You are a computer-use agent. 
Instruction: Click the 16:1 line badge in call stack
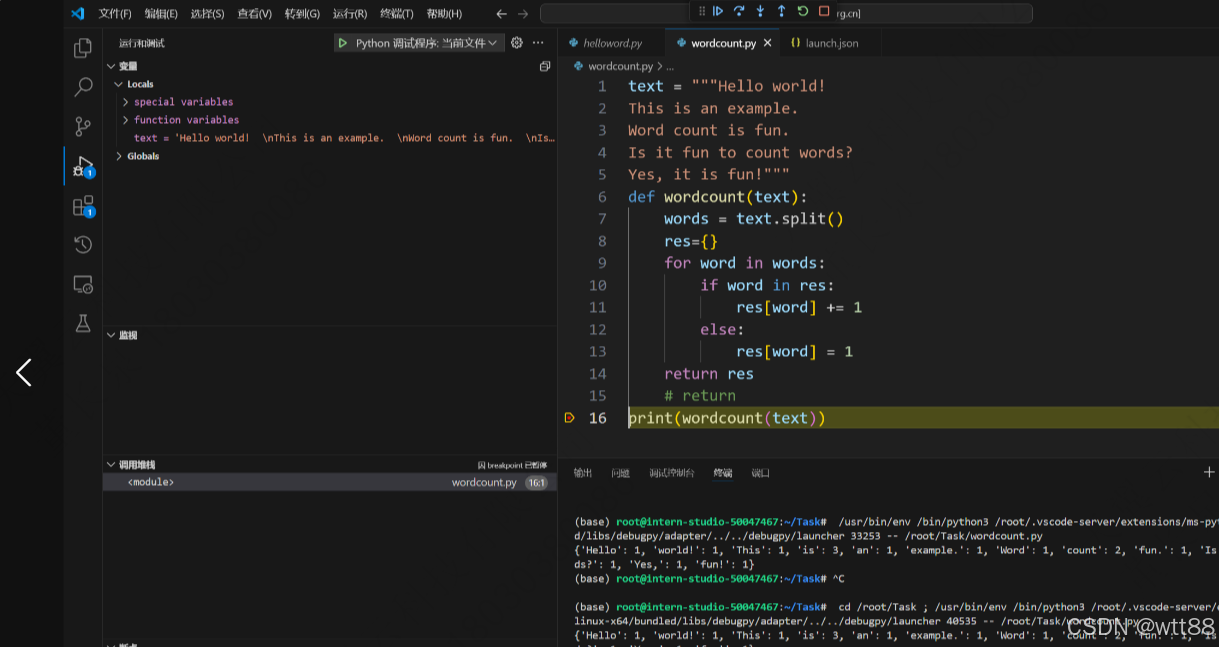(x=536, y=482)
